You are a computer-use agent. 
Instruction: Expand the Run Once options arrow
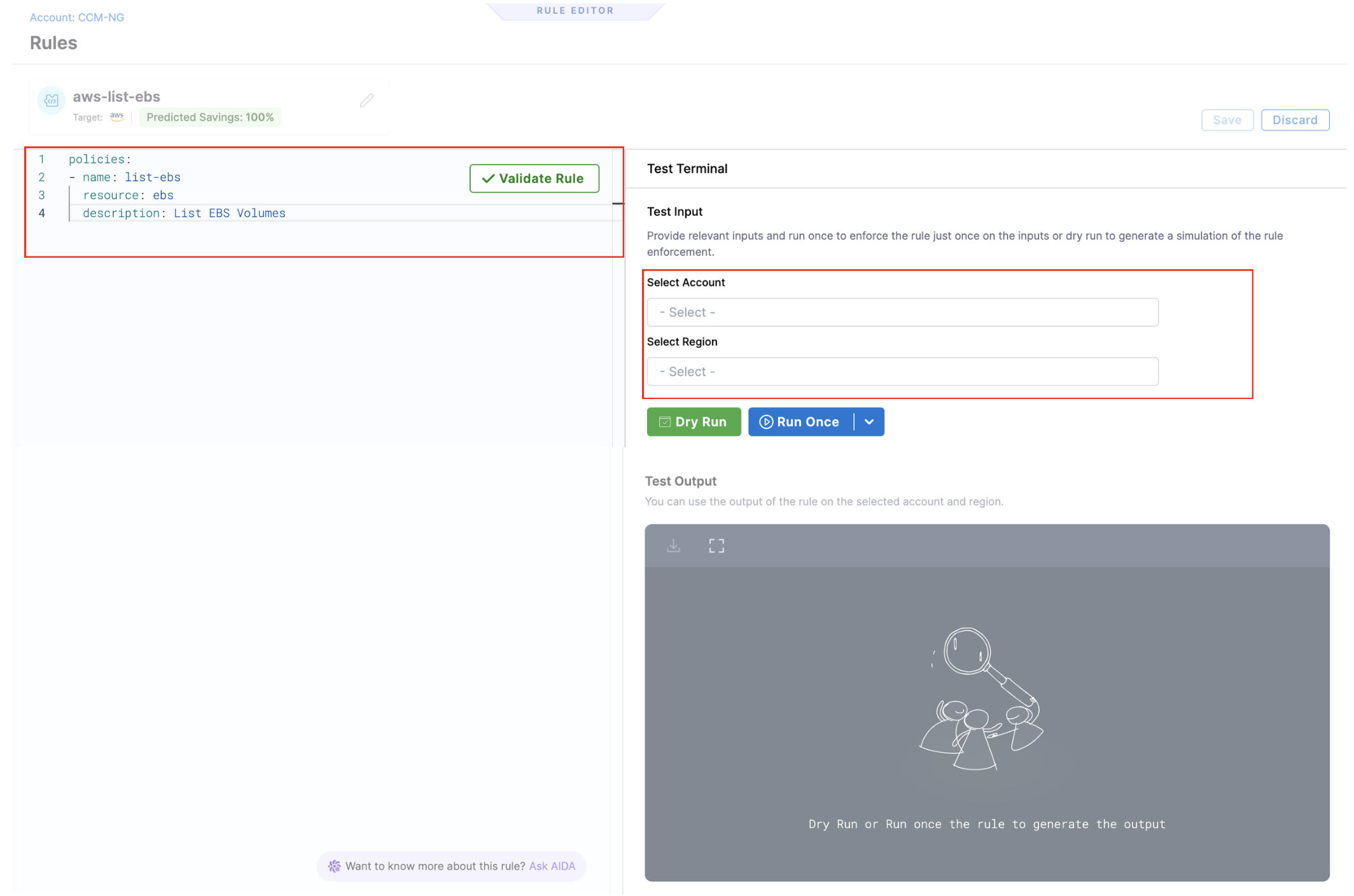click(869, 422)
